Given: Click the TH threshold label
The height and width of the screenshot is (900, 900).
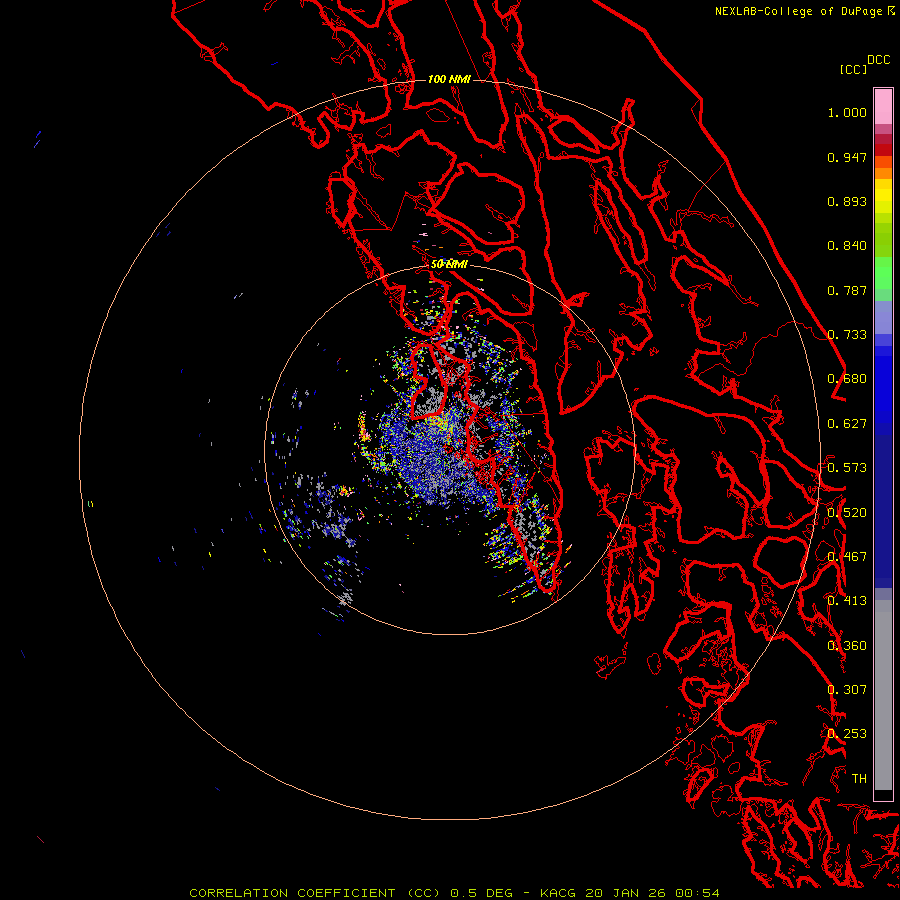Looking at the screenshot, I should click(859, 779).
